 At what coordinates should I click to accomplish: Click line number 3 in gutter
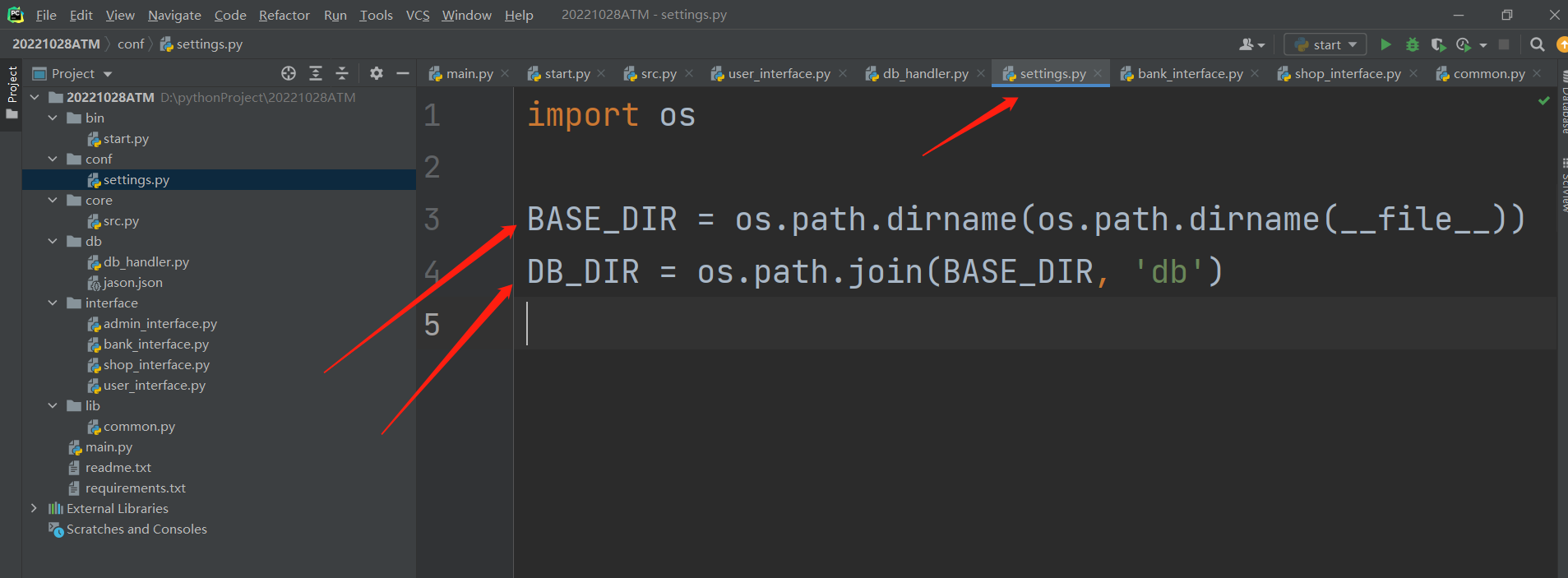coord(432,220)
